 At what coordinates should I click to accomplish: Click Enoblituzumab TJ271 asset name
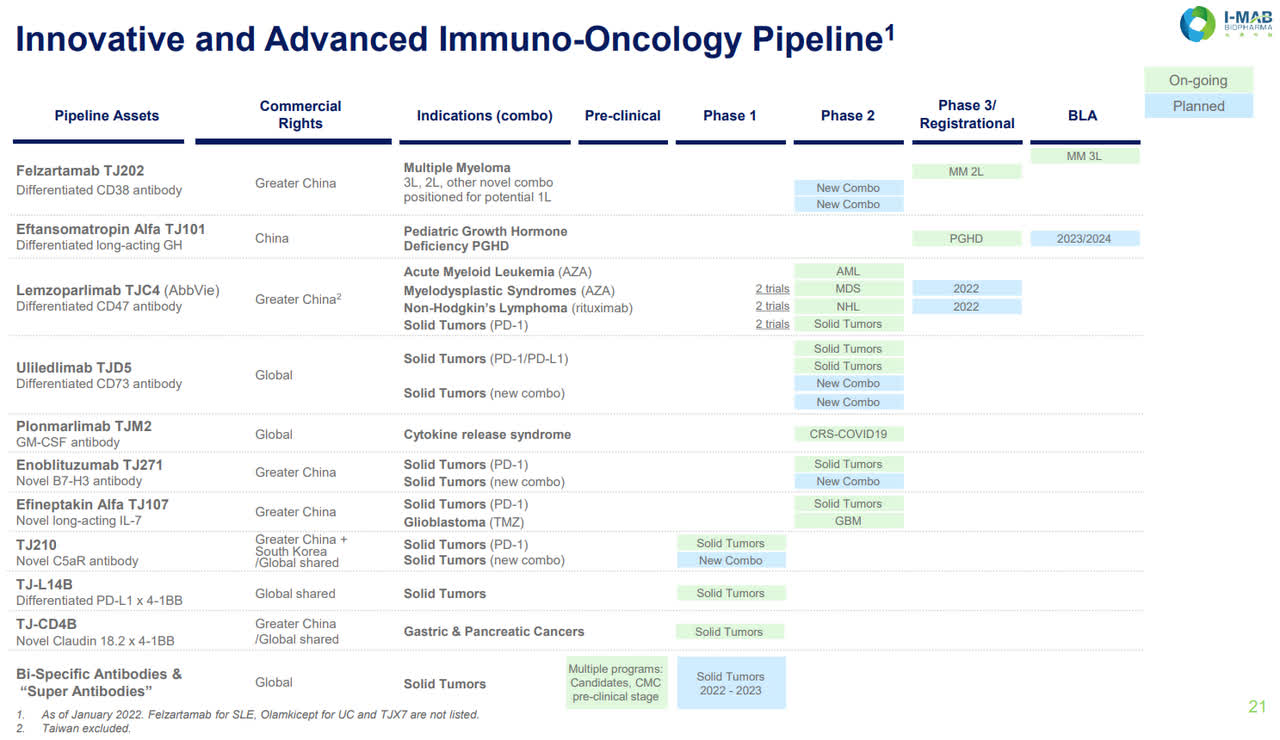[89, 465]
